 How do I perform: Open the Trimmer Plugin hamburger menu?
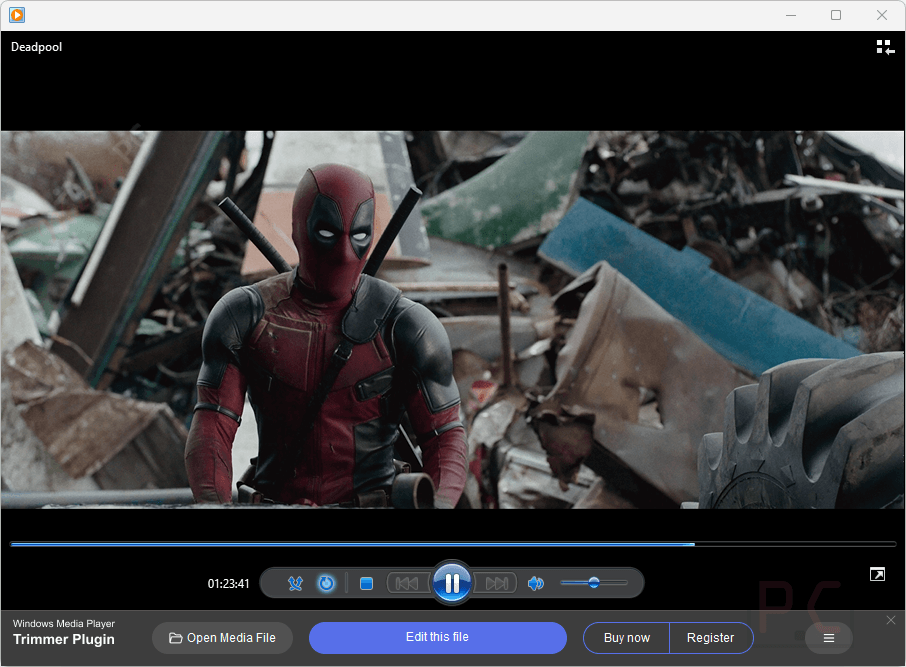click(x=829, y=638)
